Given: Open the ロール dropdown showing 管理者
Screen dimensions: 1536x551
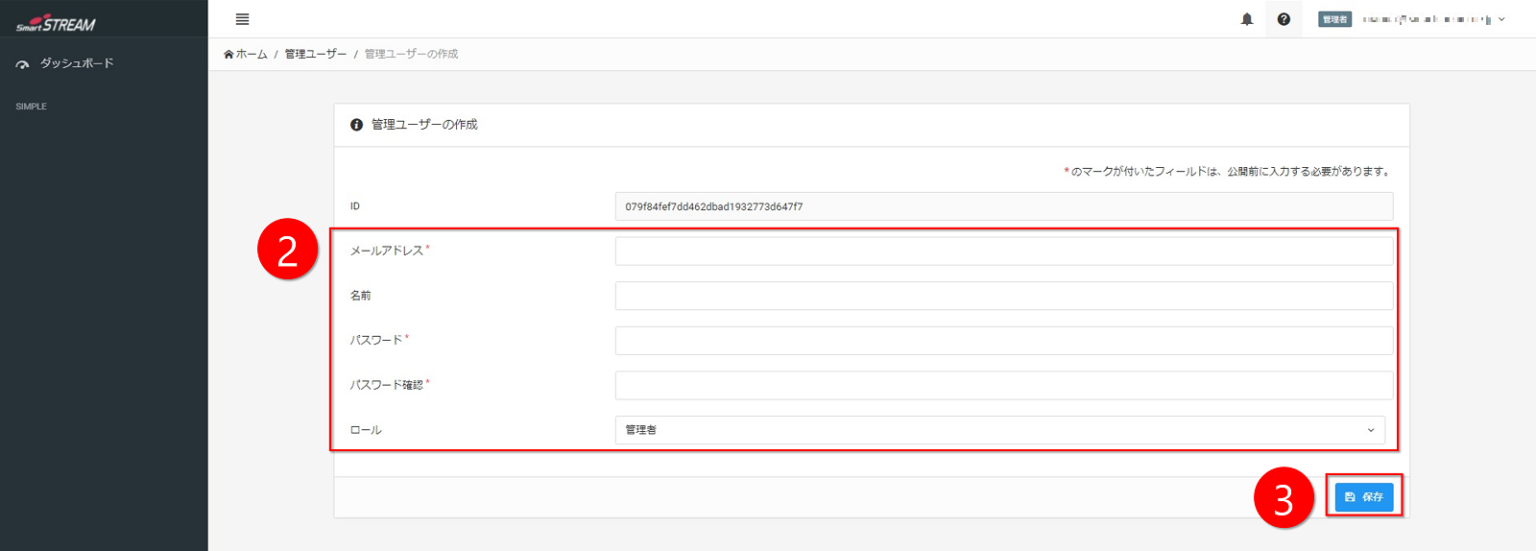Looking at the screenshot, I should pyautogui.click(x=1000, y=430).
